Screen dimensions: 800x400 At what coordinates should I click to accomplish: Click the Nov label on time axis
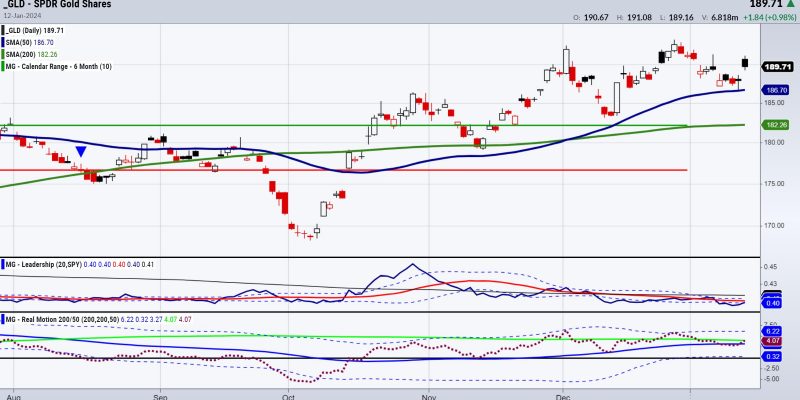tap(430, 396)
